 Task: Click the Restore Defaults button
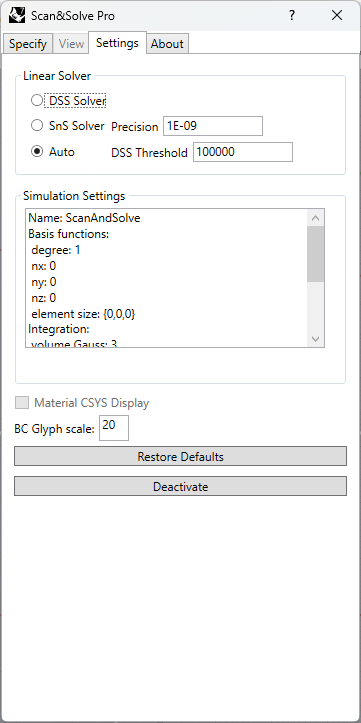[180, 456]
